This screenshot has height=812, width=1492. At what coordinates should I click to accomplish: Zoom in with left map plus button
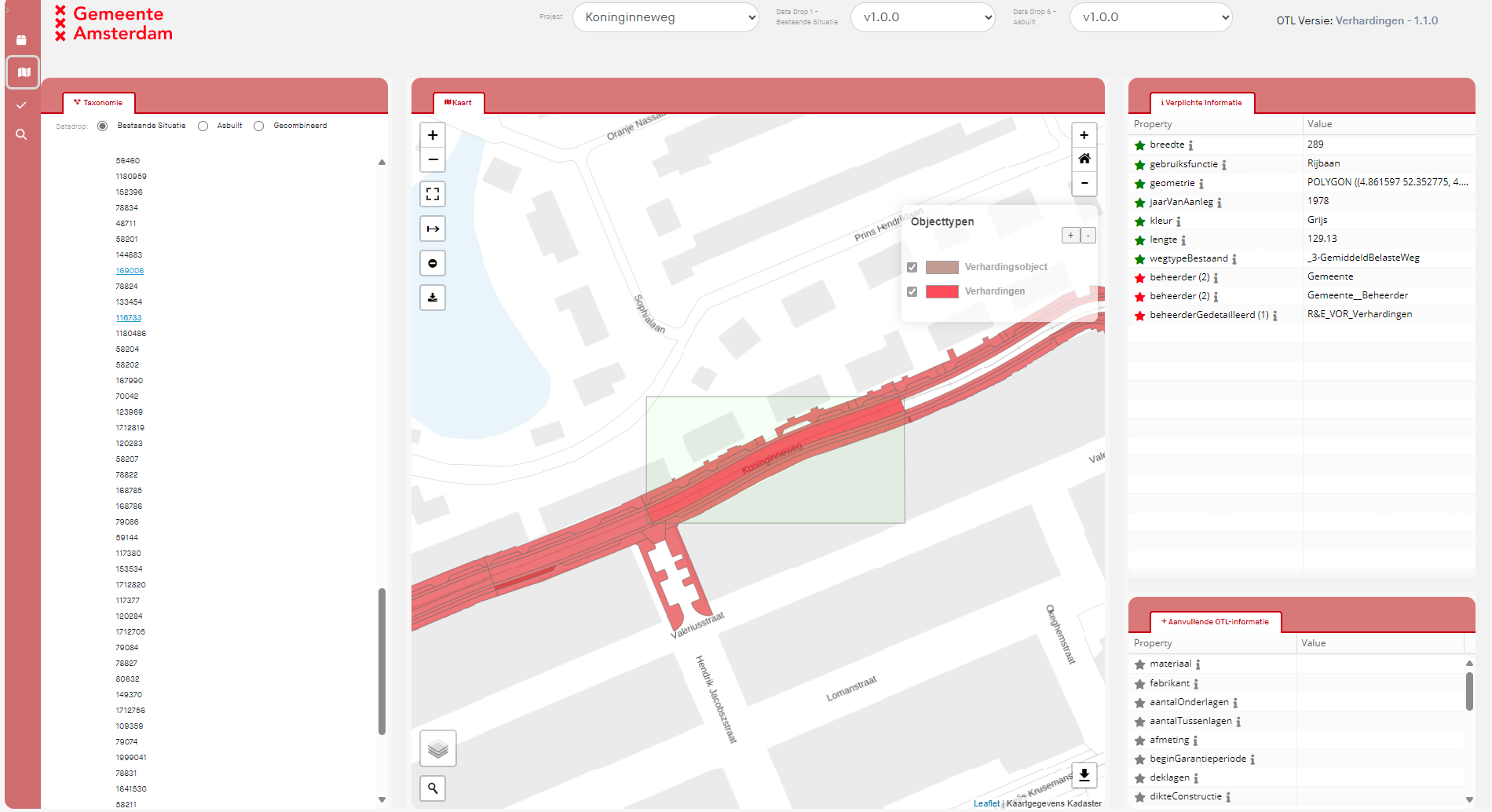point(433,135)
